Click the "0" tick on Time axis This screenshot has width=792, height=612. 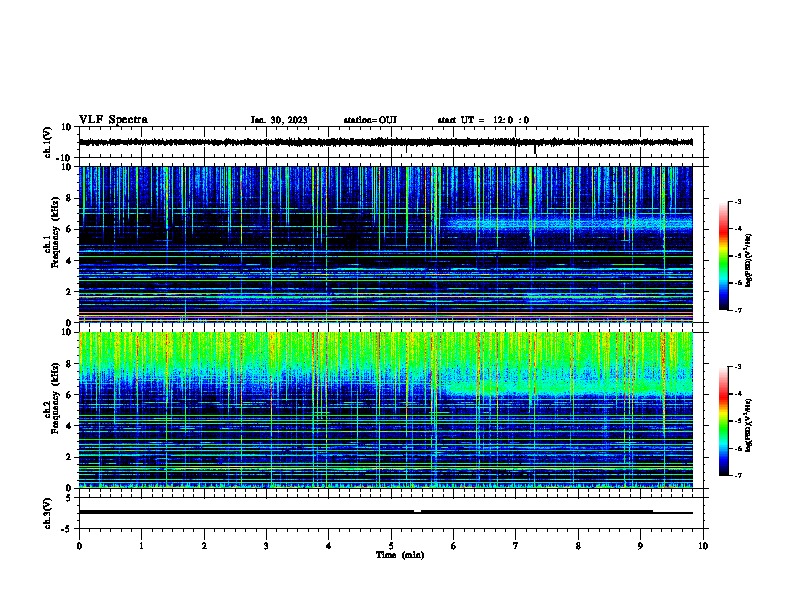[x=79, y=546]
